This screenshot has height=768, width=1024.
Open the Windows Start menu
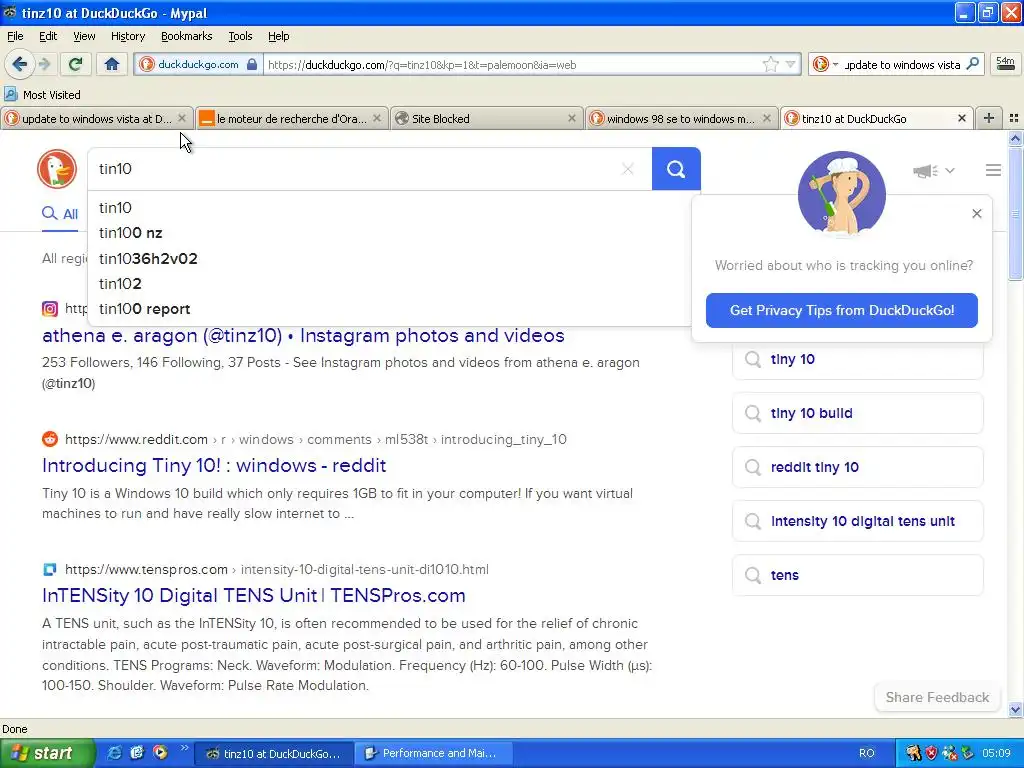47,753
